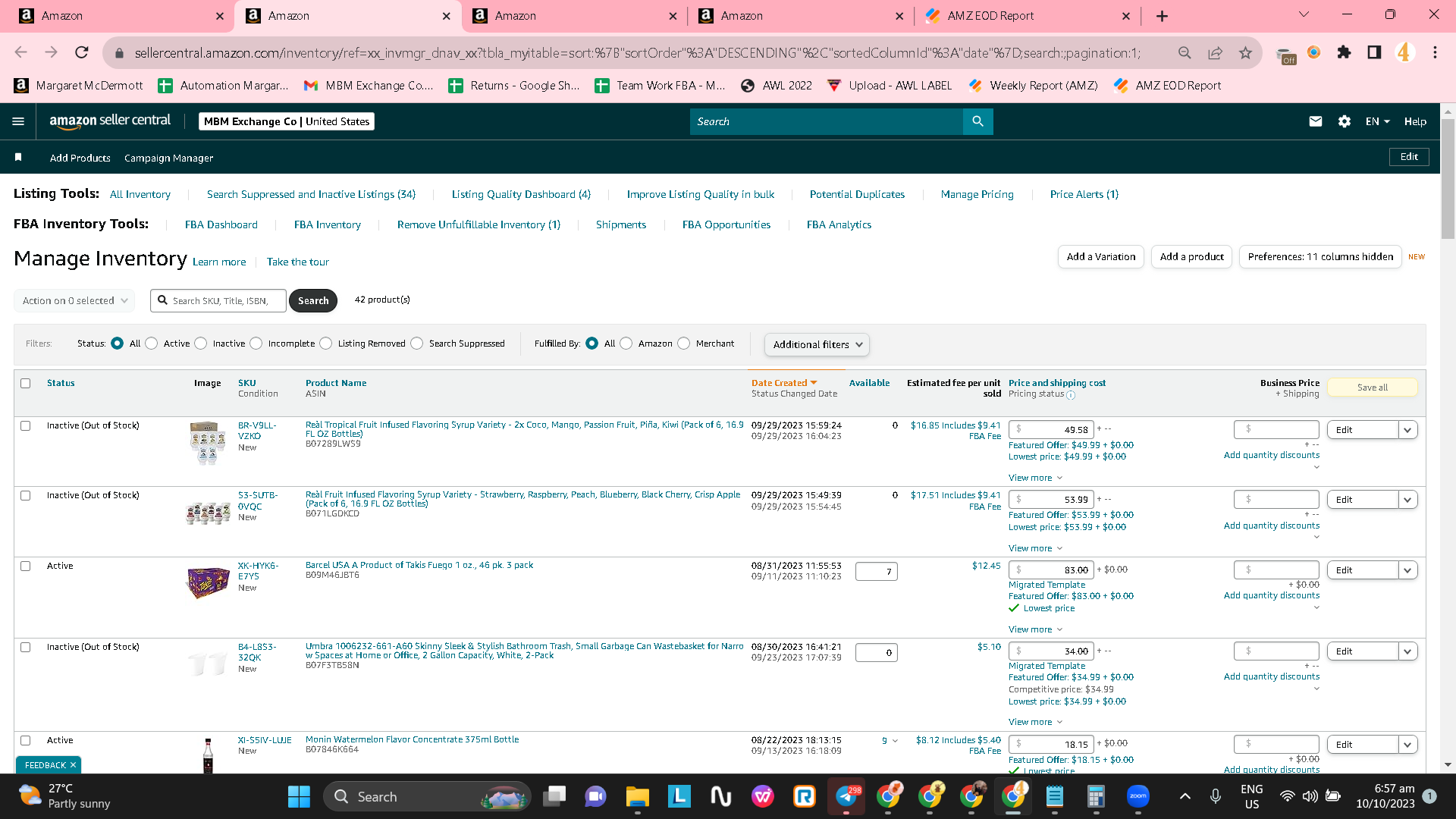Open Telegram from the taskbar
The height and width of the screenshot is (819, 1456).
click(846, 796)
